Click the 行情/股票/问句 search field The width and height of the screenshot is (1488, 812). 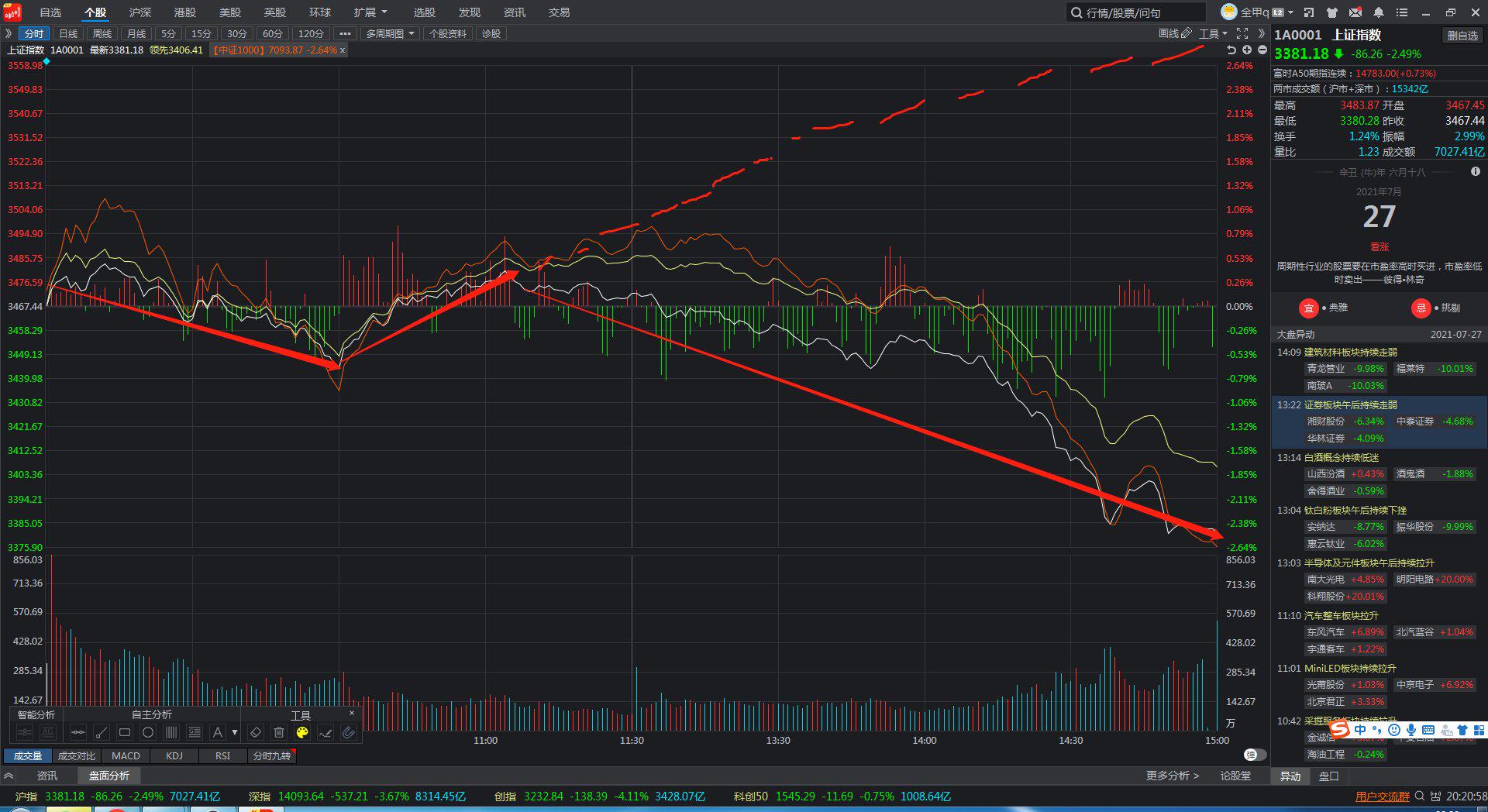[1136, 12]
